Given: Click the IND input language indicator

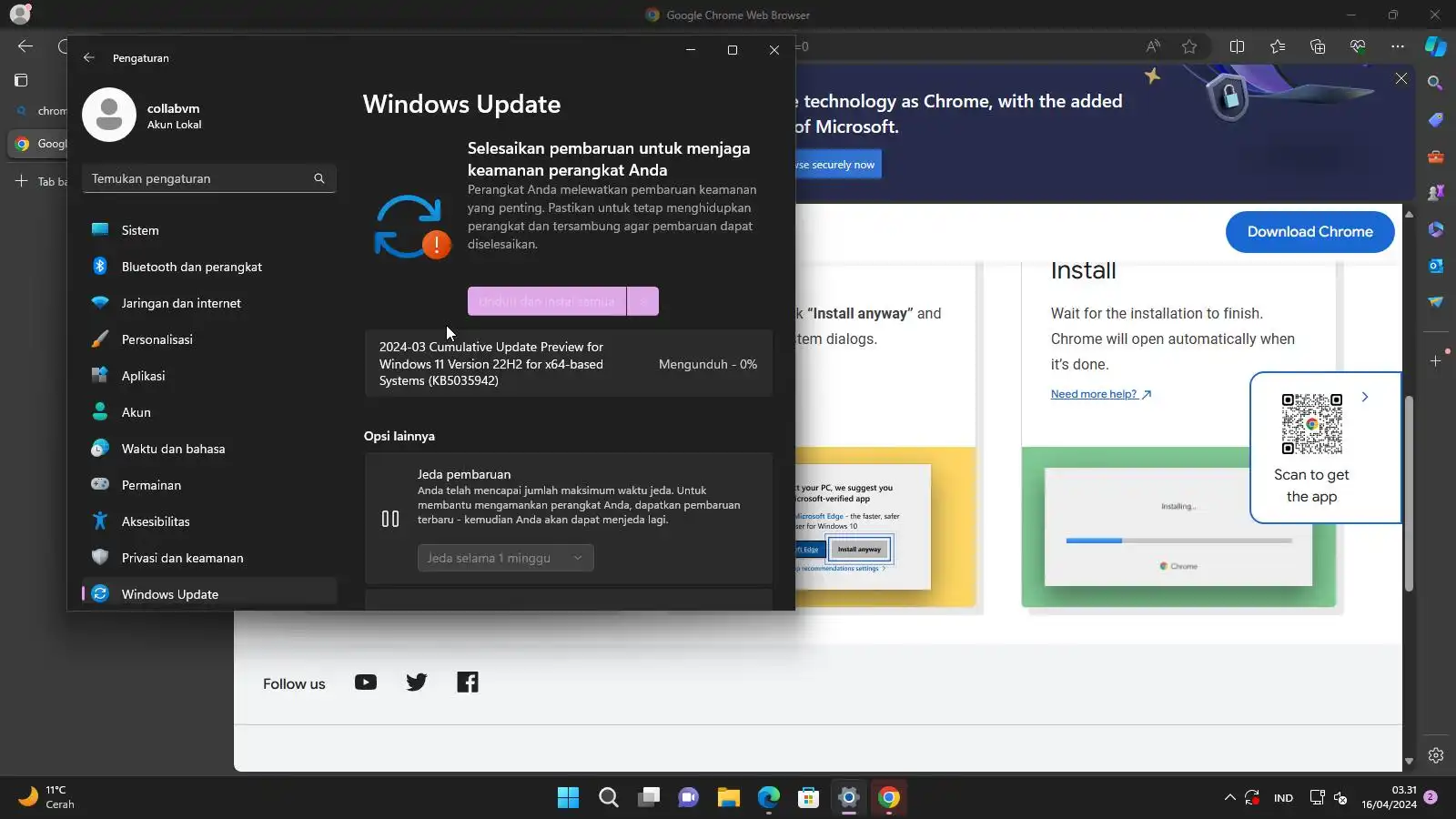Looking at the screenshot, I should (1283, 798).
